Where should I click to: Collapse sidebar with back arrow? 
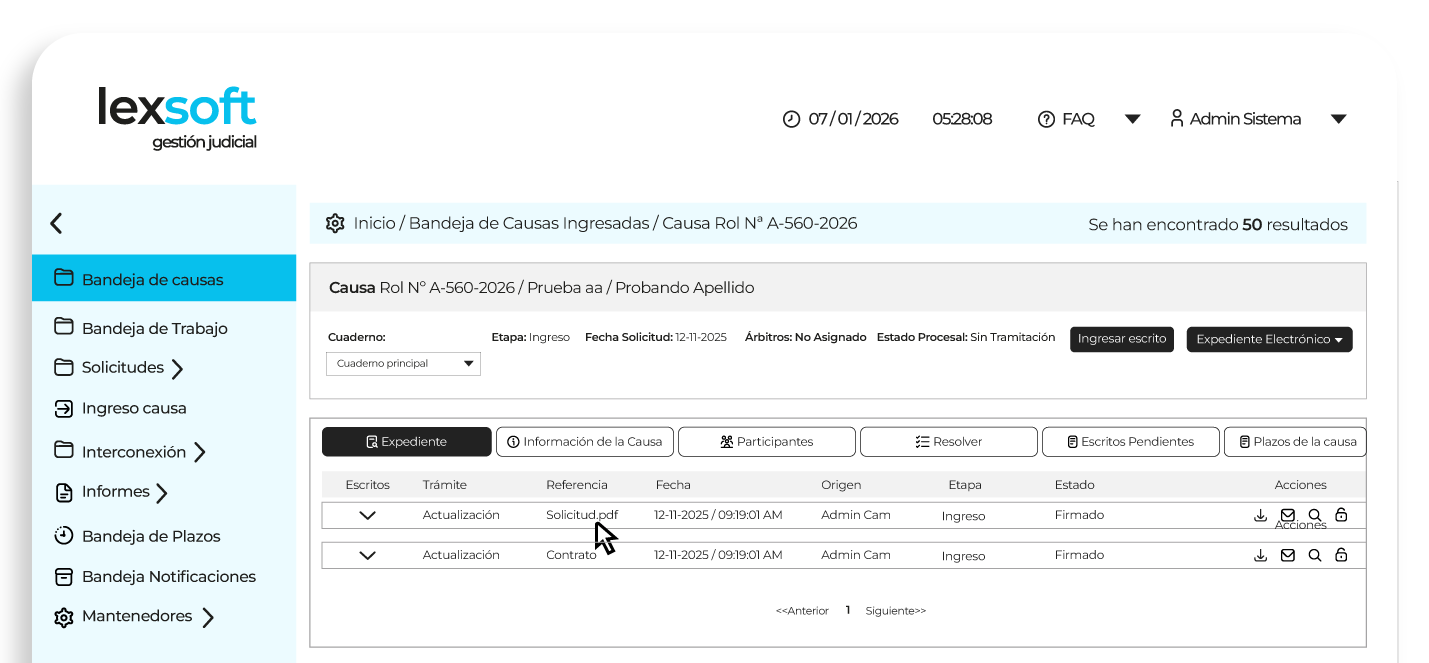pos(57,223)
